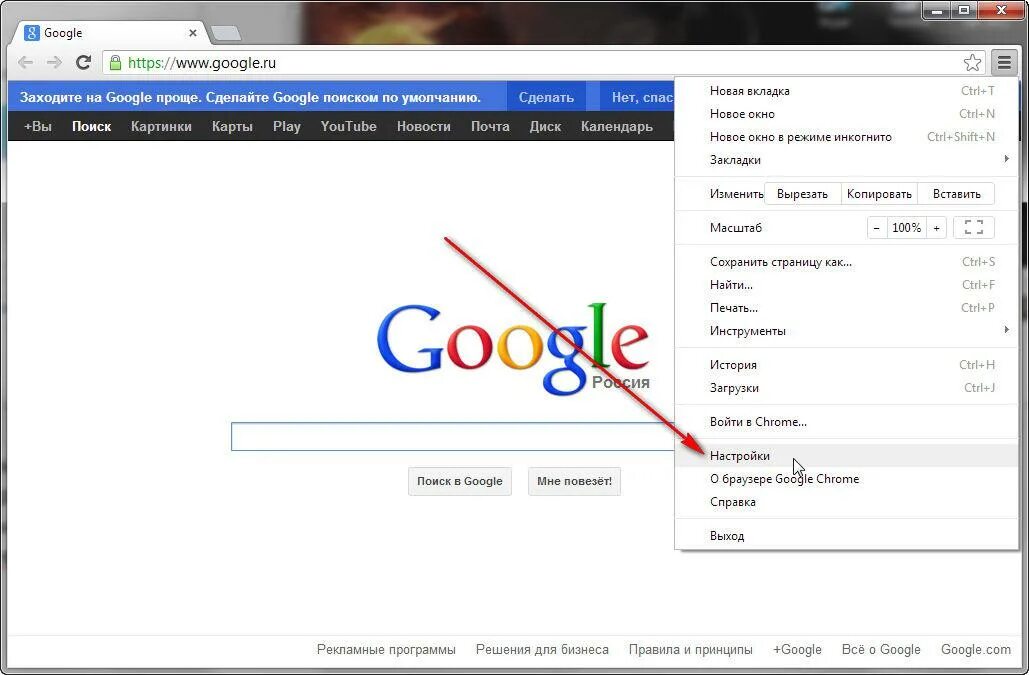This screenshot has width=1029, height=675.
Task: Open Почта in Google bar
Action: coord(490,126)
